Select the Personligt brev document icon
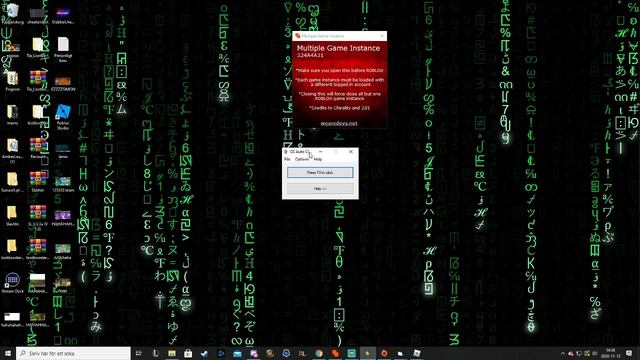 point(63,49)
